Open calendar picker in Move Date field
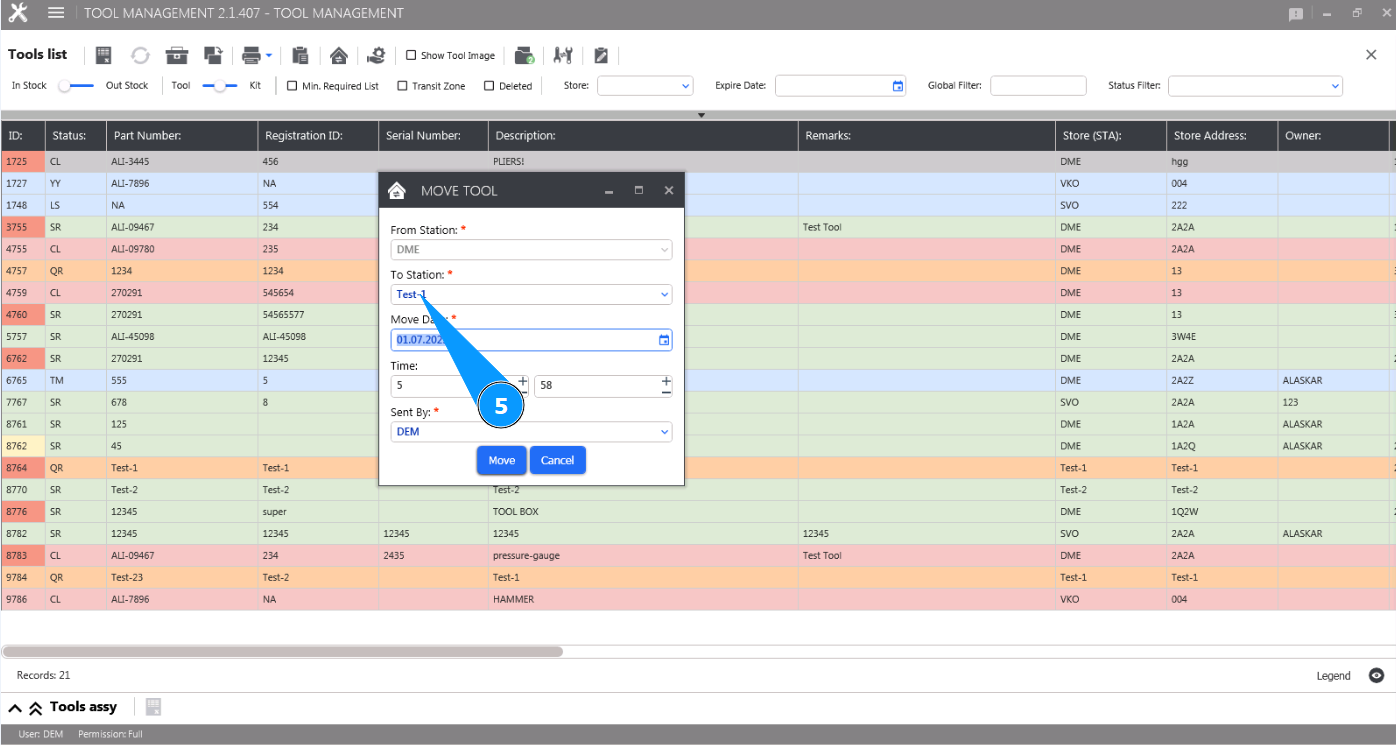Viewport: 1396px width, 746px height. click(x=664, y=340)
